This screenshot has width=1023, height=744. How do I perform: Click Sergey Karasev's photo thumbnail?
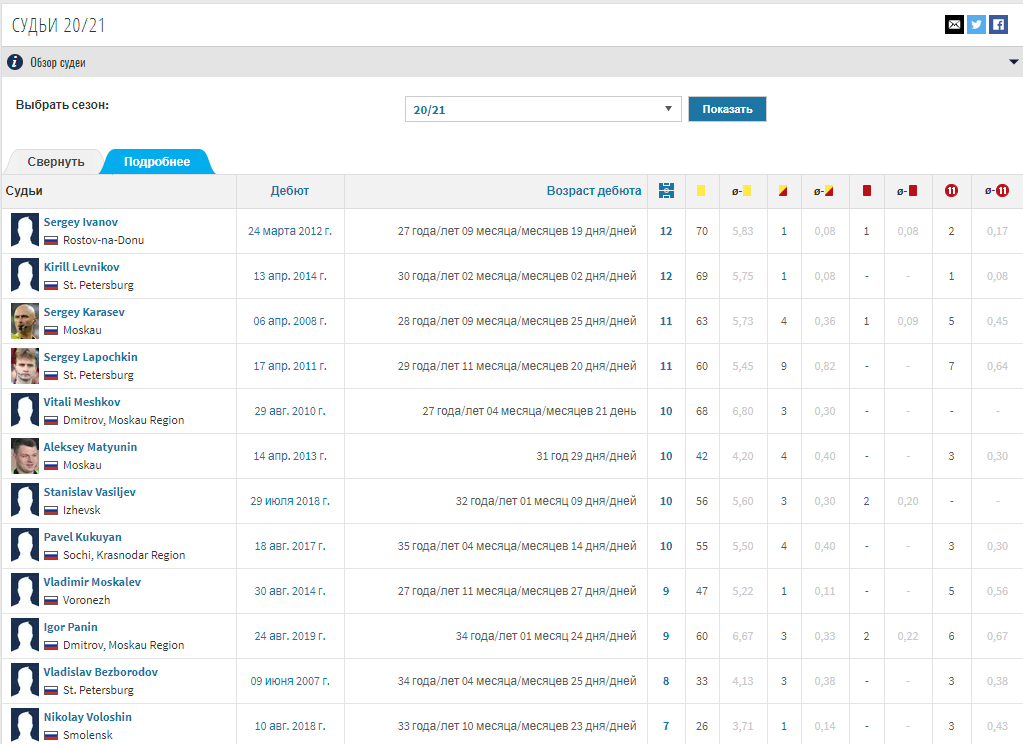click(25, 321)
